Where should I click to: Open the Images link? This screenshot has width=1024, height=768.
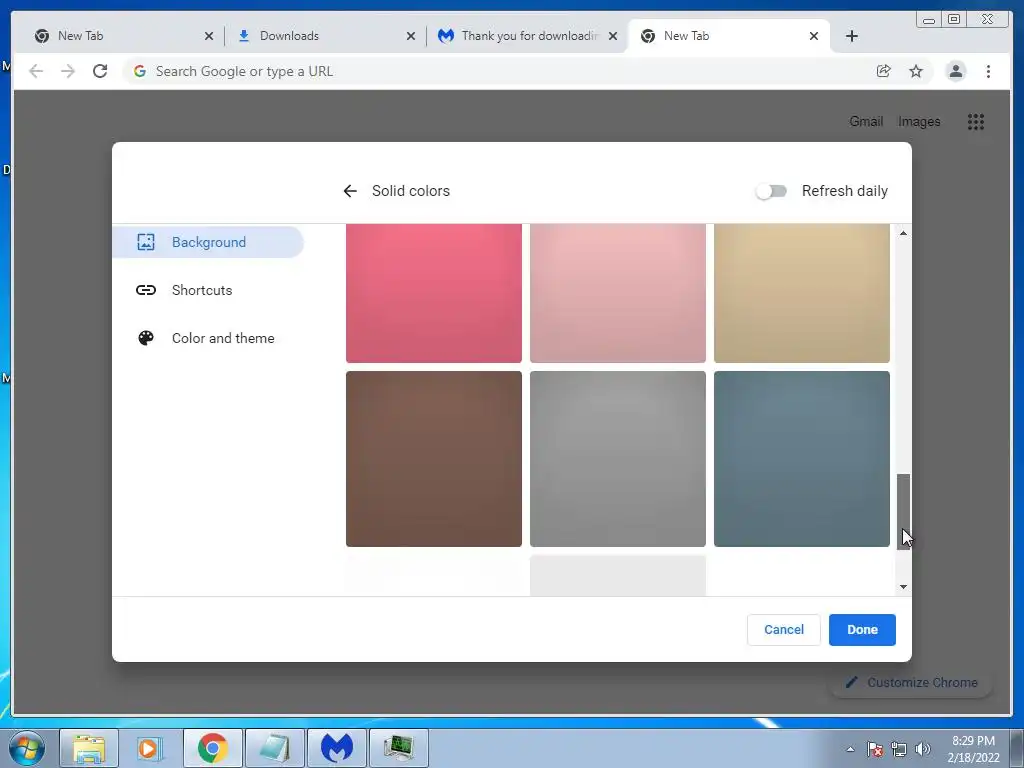[x=919, y=121]
